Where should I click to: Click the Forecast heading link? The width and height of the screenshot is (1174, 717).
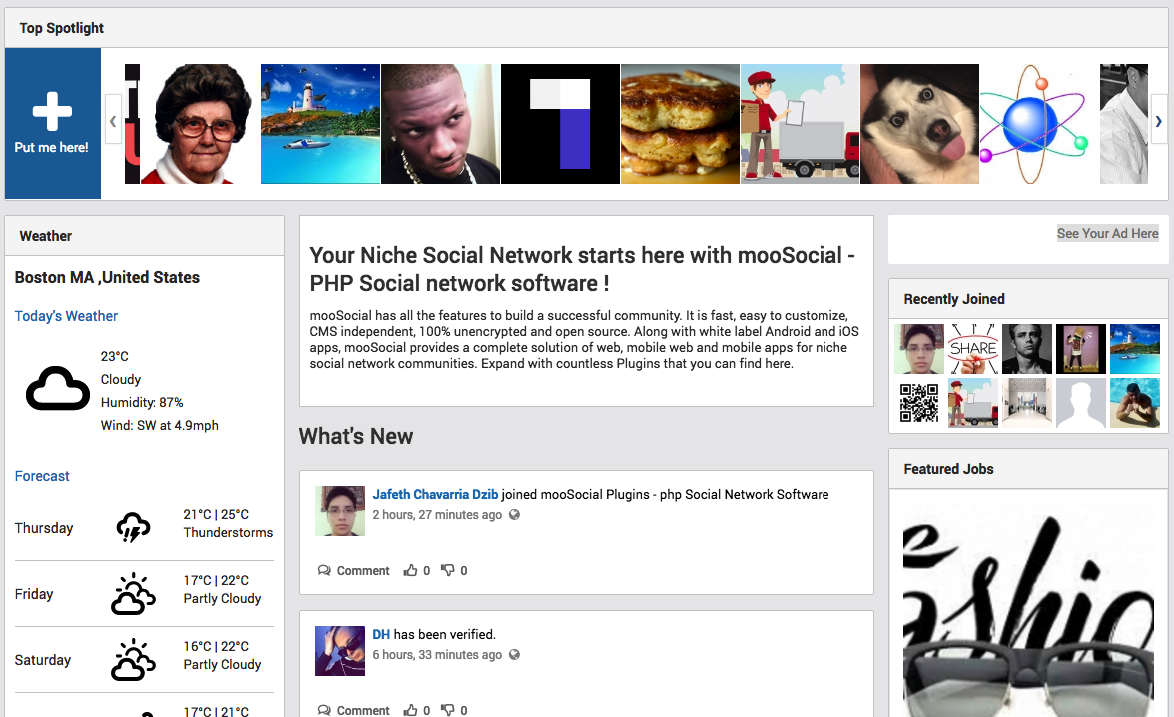(42, 476)
